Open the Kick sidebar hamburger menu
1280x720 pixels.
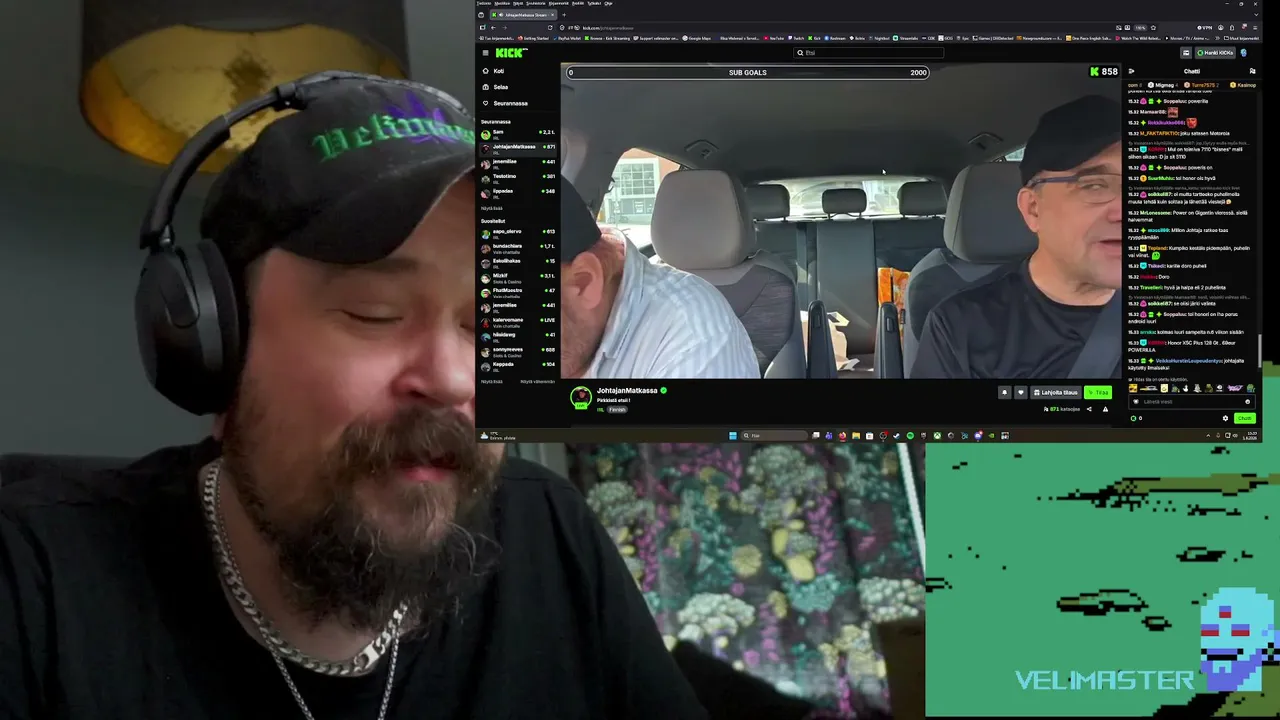(485, 53)
